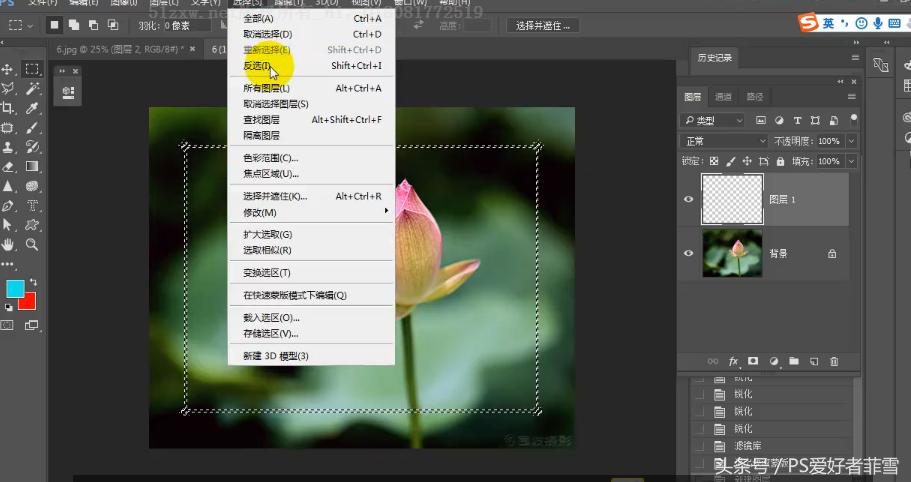Set the cyan foreground color swatch
Screen dimensions: 911x482
pyautogui.click(x=15, y=289)
